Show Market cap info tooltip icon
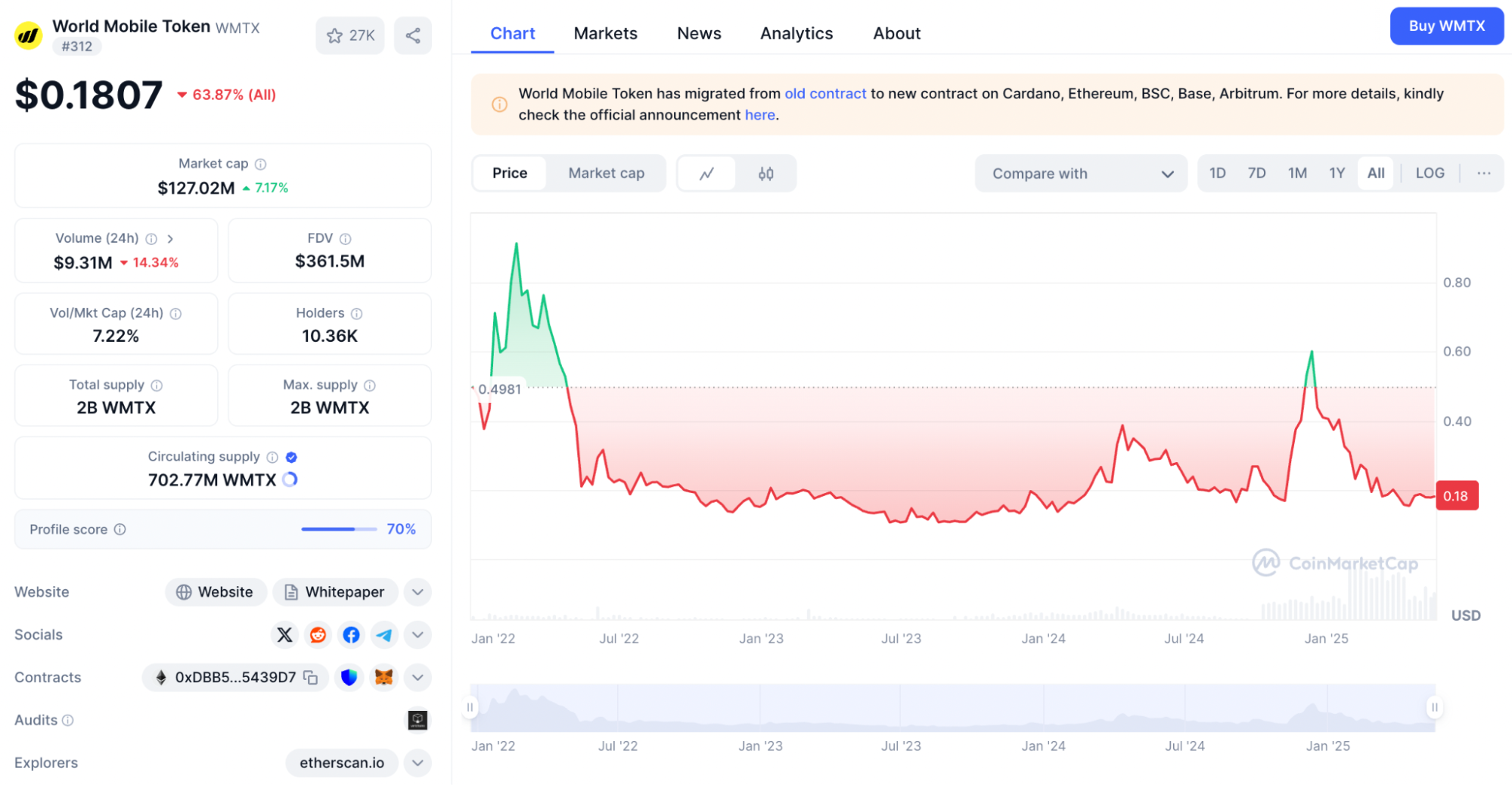This screenshot has height=785, width=1512. pyautogui.click(x=261, y=164)
